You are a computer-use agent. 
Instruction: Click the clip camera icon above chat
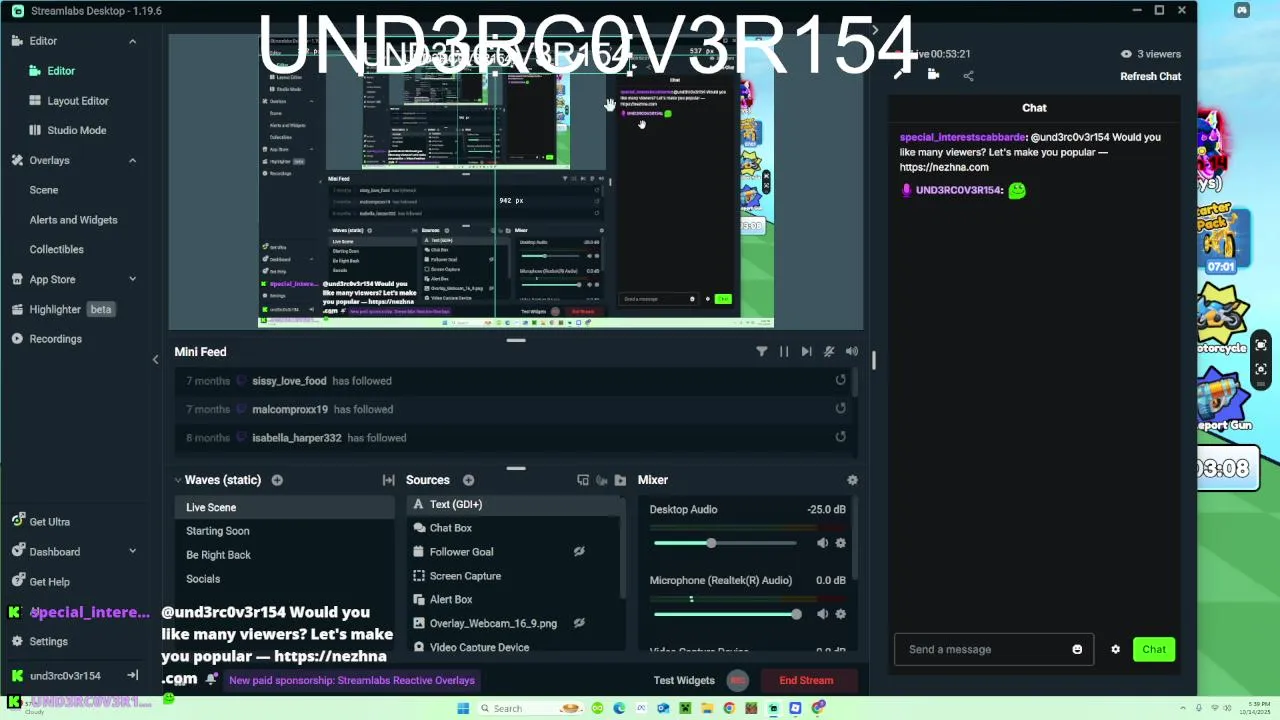click(x=933, y=75)
